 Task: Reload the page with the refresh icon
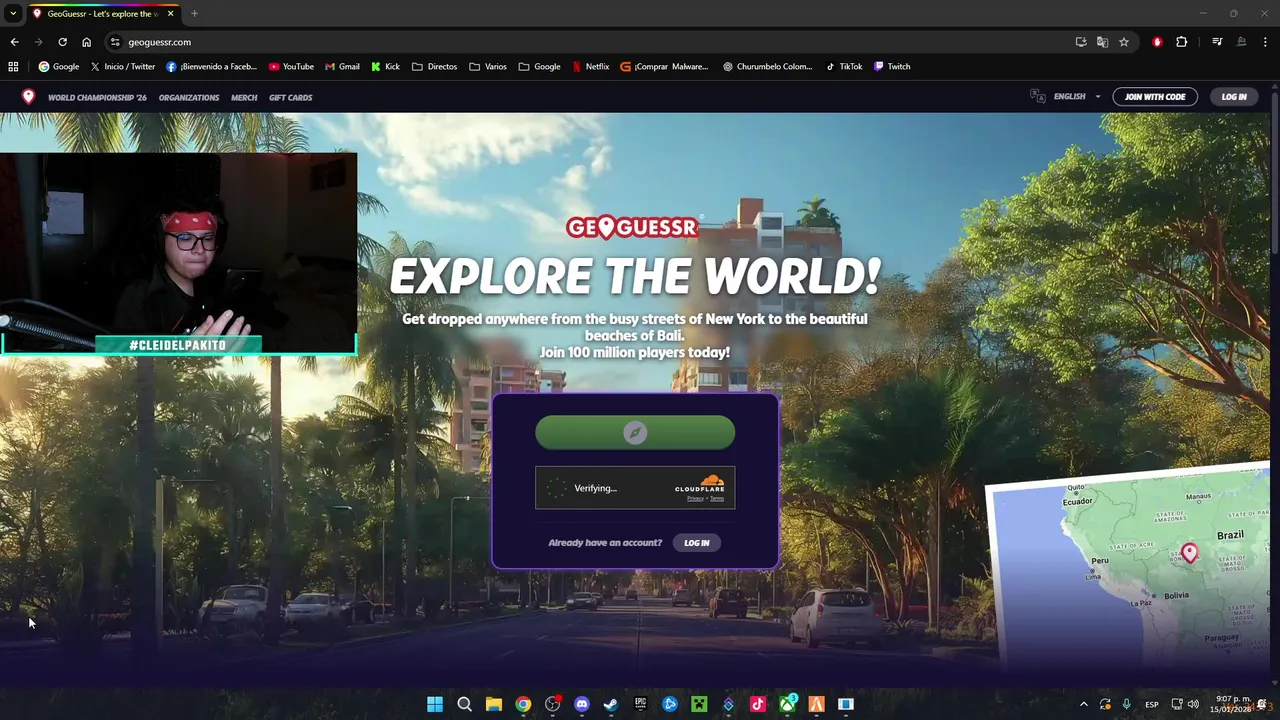62,42
